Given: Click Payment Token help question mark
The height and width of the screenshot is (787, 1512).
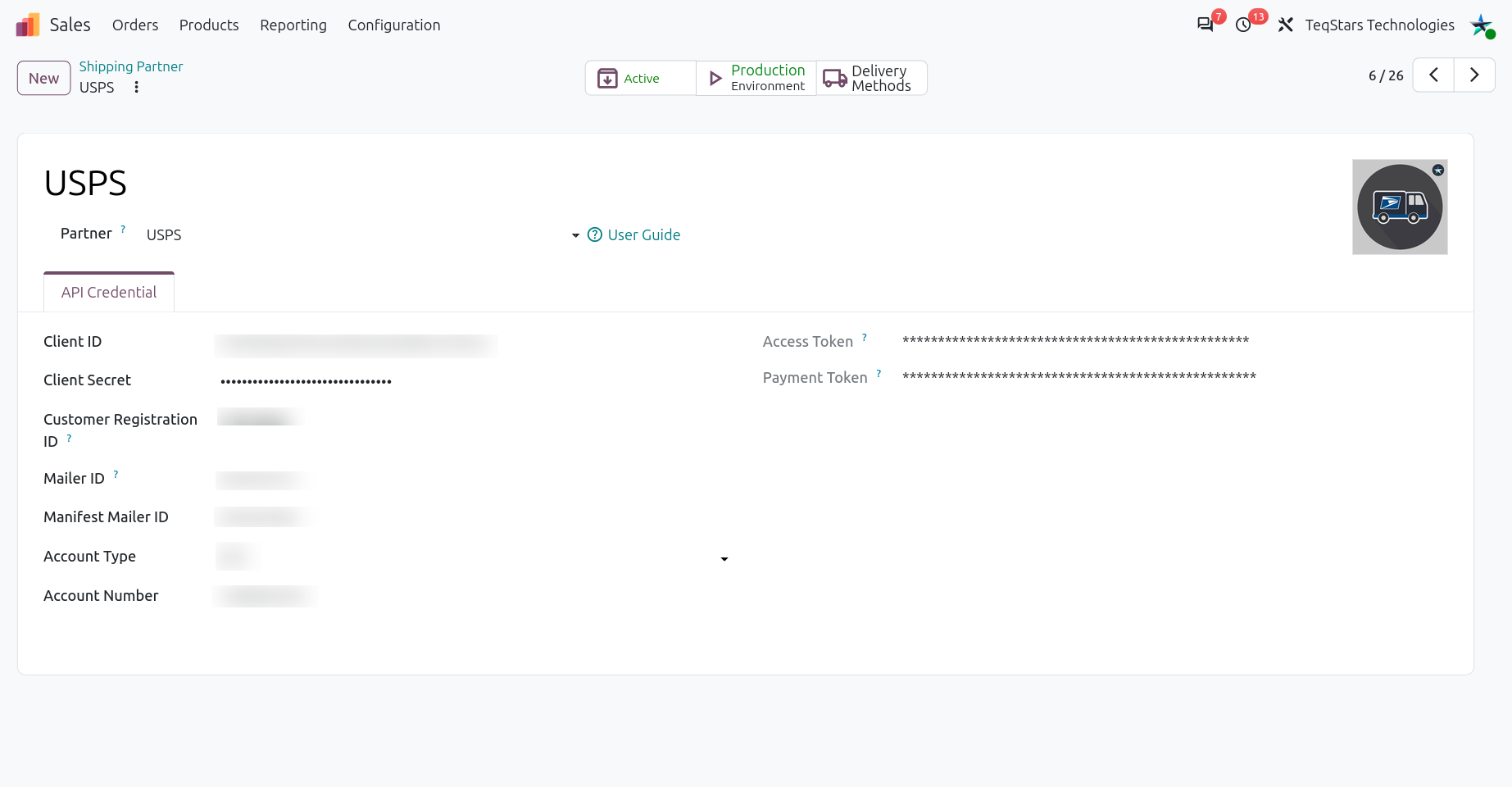Looking at the screenshot, I should [x=879, y=374].
